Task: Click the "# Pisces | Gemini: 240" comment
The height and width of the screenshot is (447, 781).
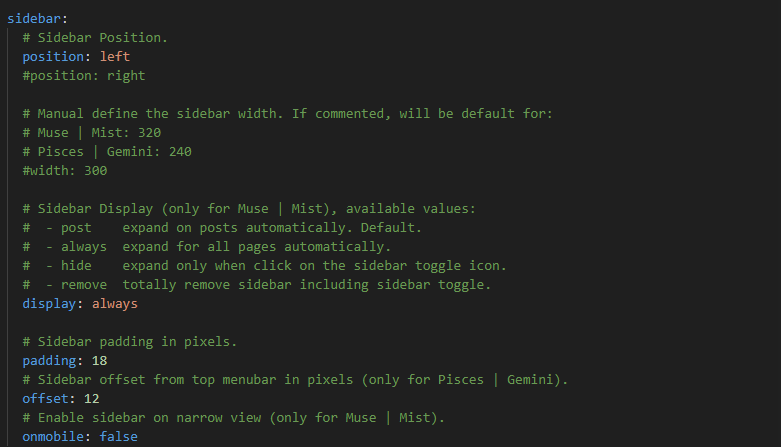Action: tap(107, 151)
